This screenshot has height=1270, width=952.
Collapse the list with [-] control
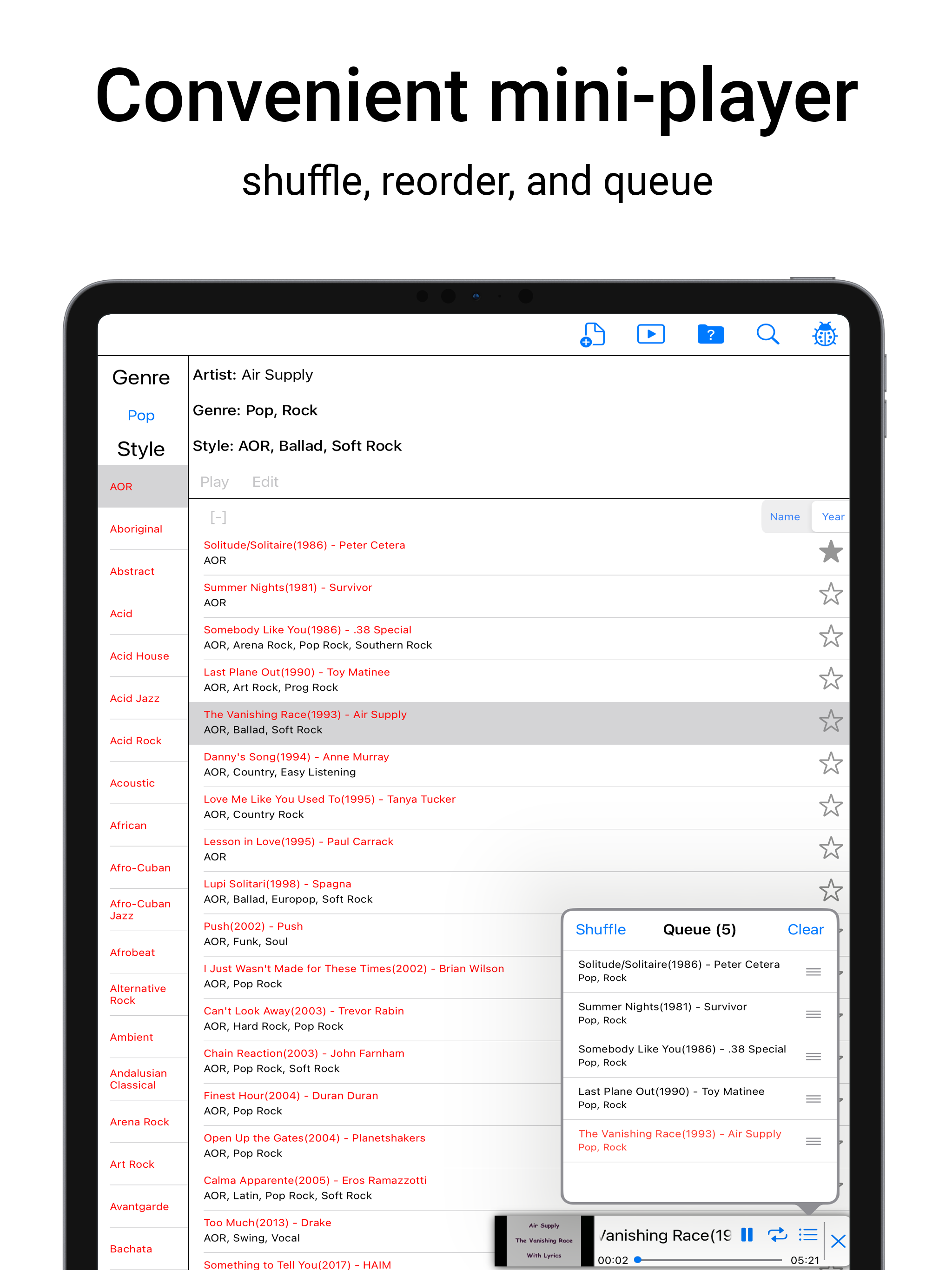(218, 517)
